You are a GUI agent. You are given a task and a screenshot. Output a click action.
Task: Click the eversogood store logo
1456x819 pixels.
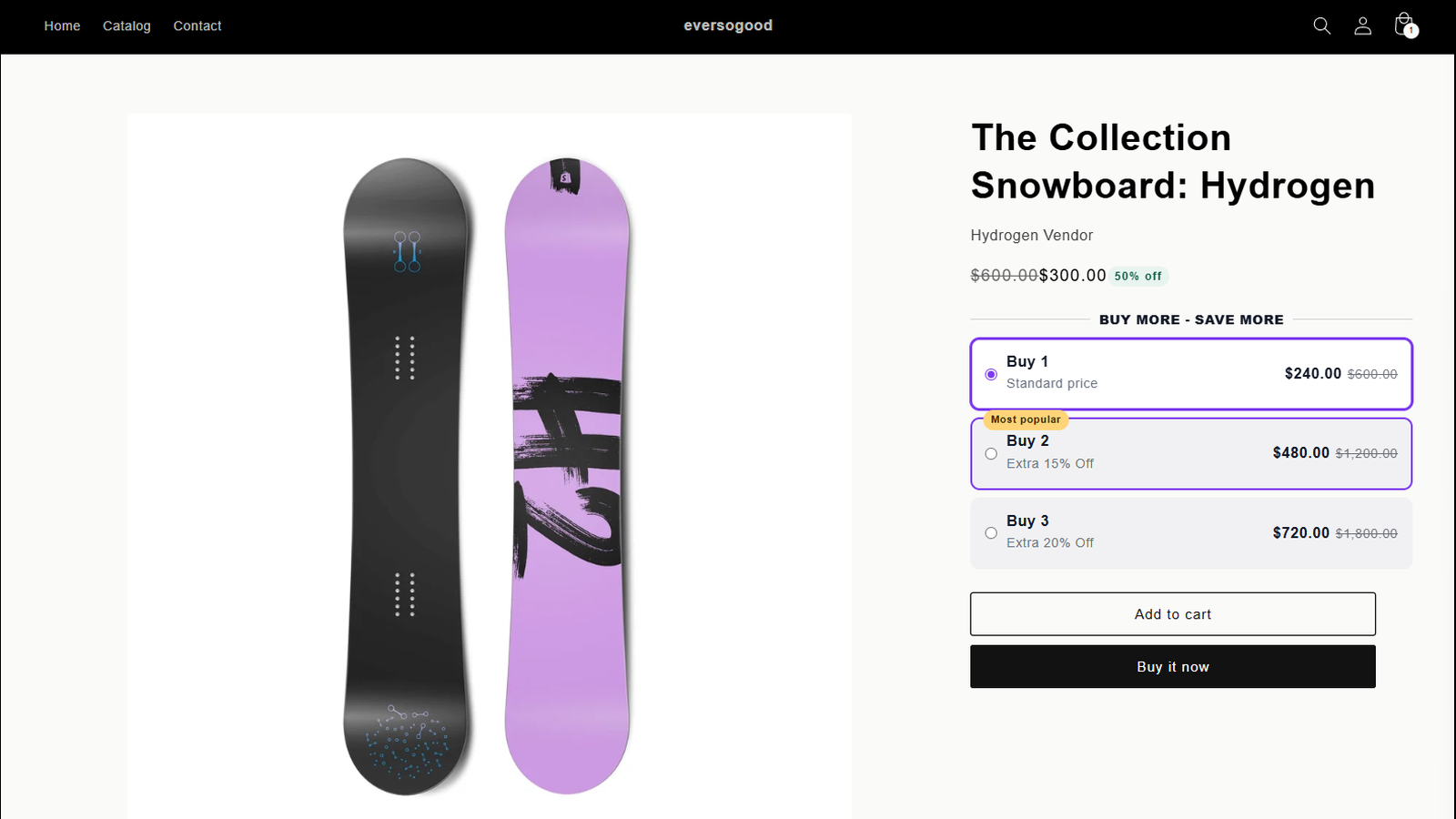click(x=728, y=25)
